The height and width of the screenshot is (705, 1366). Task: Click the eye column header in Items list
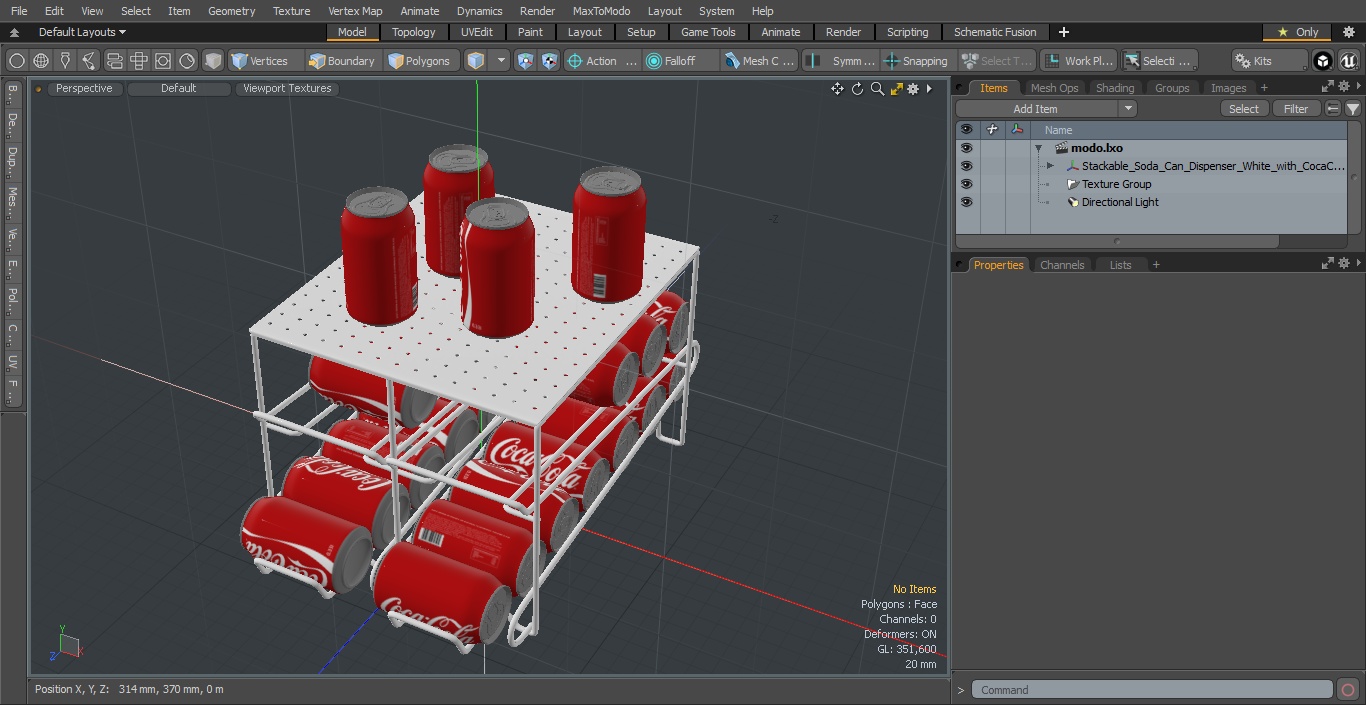coord(966,130)
